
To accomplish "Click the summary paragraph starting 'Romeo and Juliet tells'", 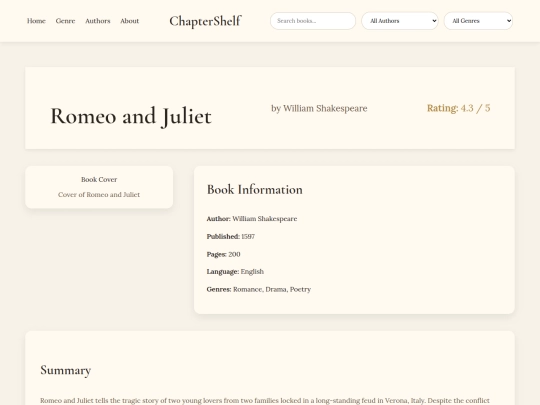I will point(265,401).
